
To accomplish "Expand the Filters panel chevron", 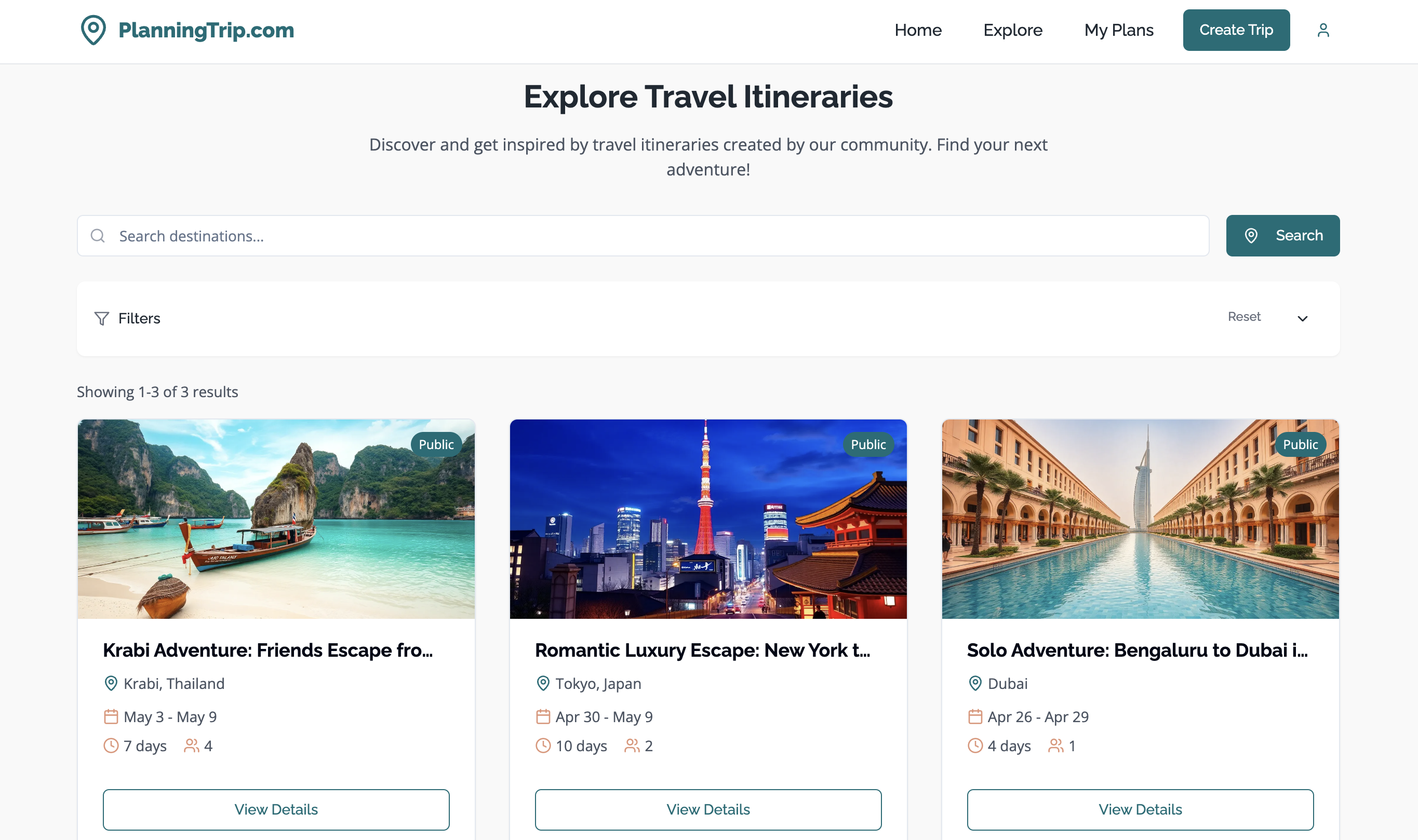I will (x=1303, y=319).
